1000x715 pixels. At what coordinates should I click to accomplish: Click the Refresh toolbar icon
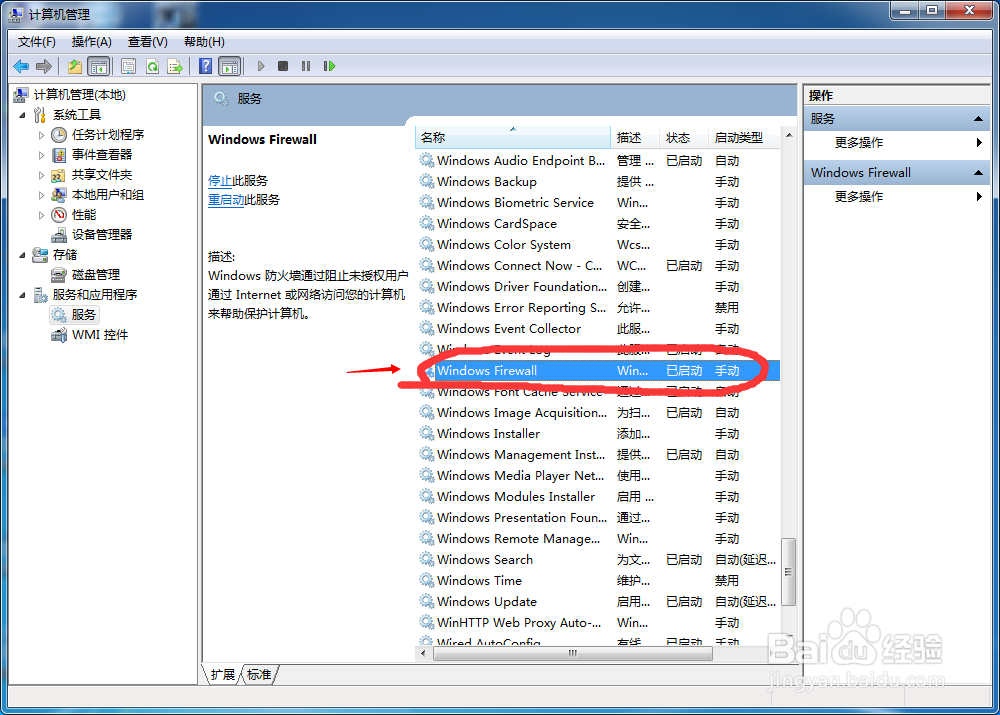pyautogui.click(x=152, y=66)
